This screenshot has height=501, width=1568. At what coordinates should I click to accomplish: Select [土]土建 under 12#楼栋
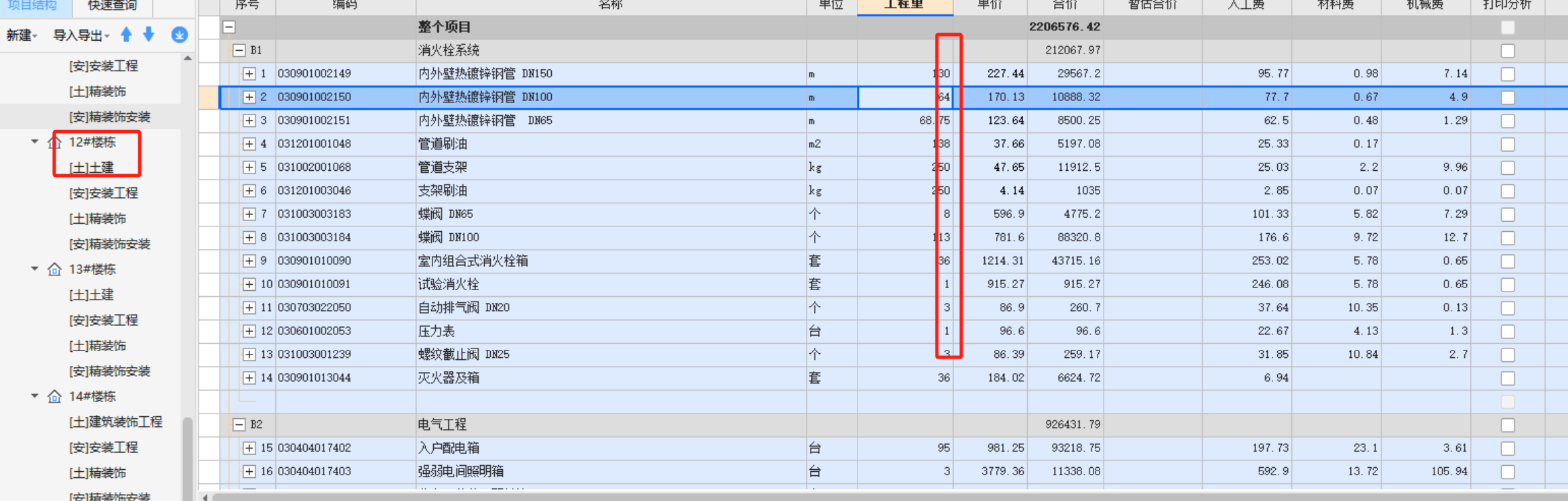click(x=91, y=167)
